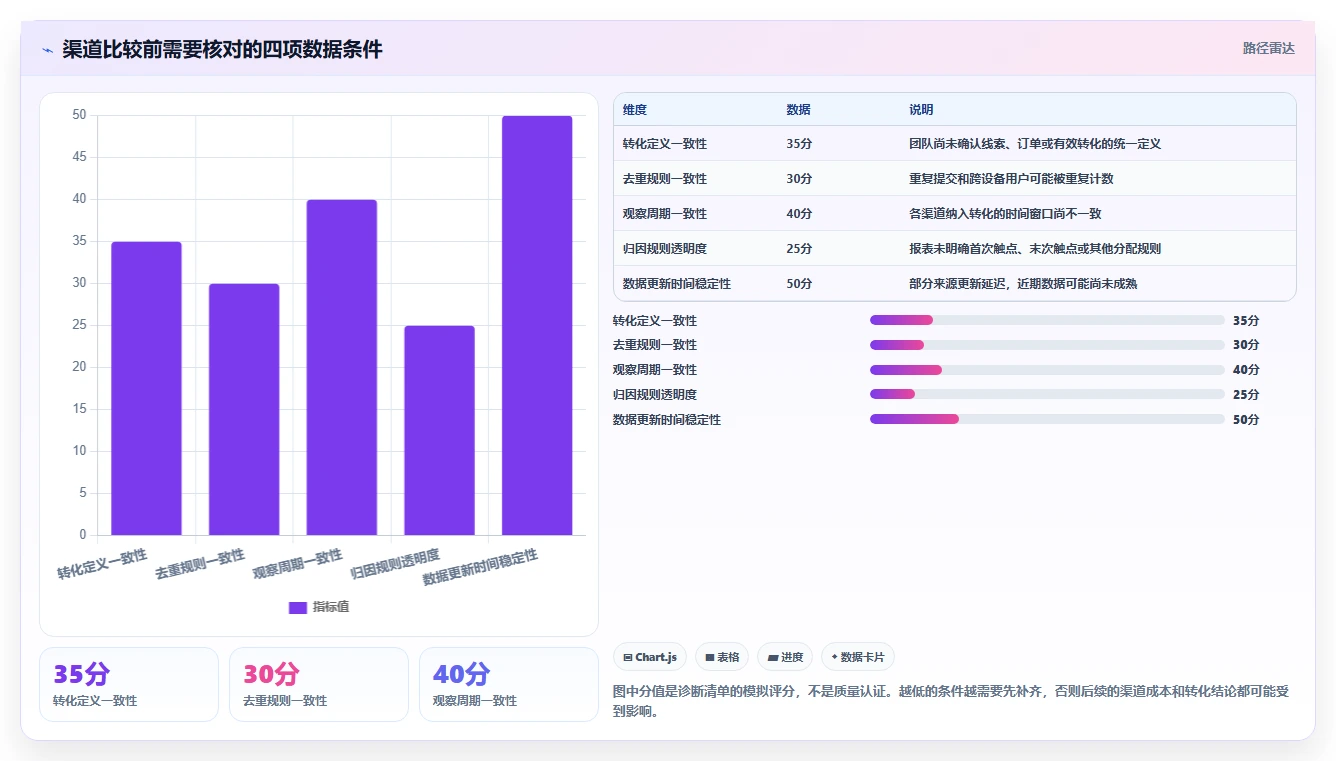Click the title 渠道比较前需要核对的四项数据条件
The height and width of the screenshot is (761, 1336).
222,50
